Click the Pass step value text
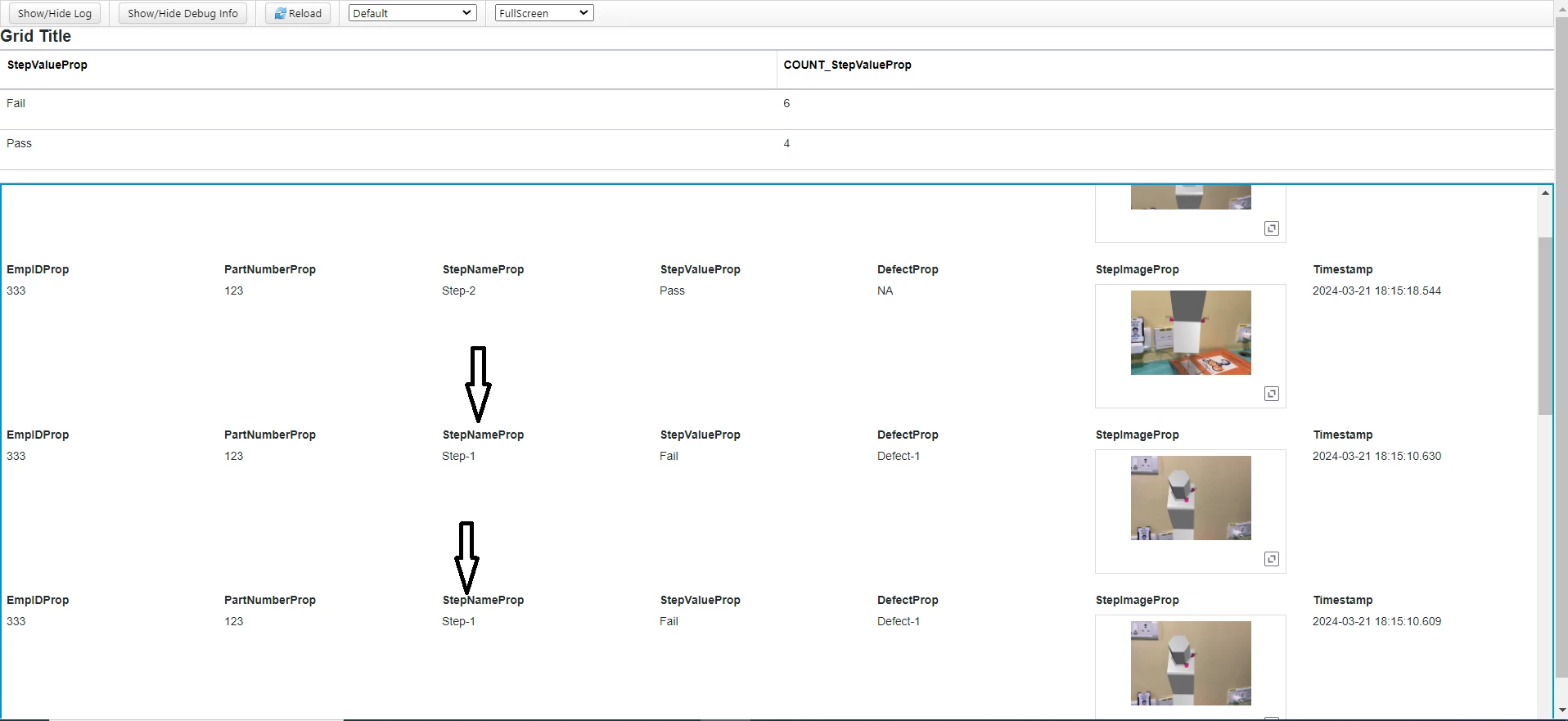Image resolution: width=1568 pixels, height=721 pixels. 672,291
